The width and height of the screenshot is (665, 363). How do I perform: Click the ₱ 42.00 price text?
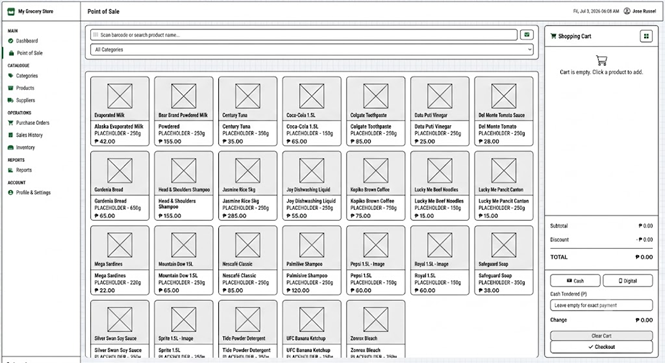(105, 141)
